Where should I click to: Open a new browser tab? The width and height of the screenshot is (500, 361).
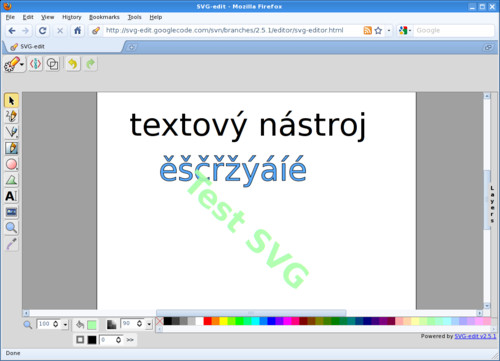pos(132,47)
